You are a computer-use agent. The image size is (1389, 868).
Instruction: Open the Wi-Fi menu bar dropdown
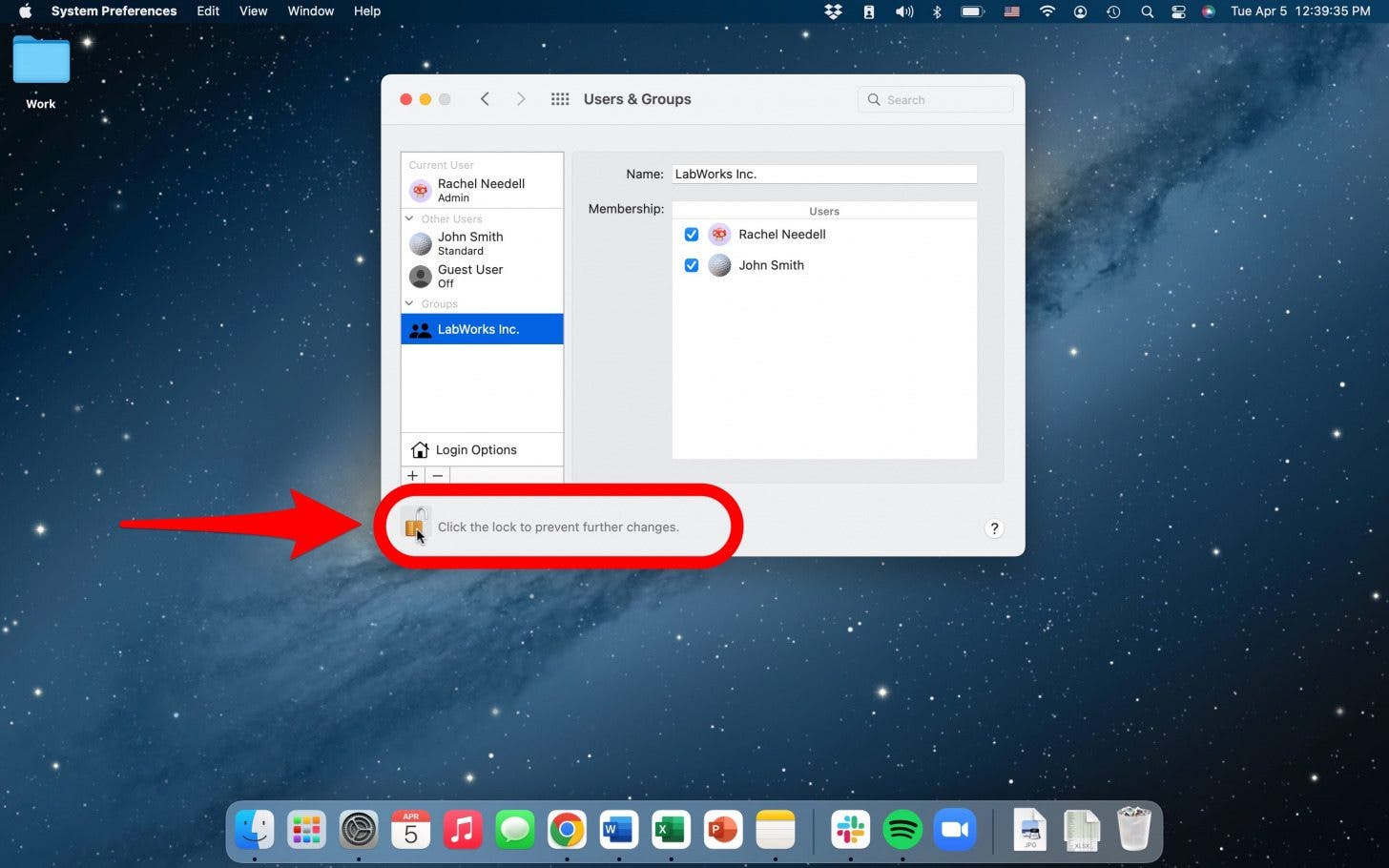1047,11
